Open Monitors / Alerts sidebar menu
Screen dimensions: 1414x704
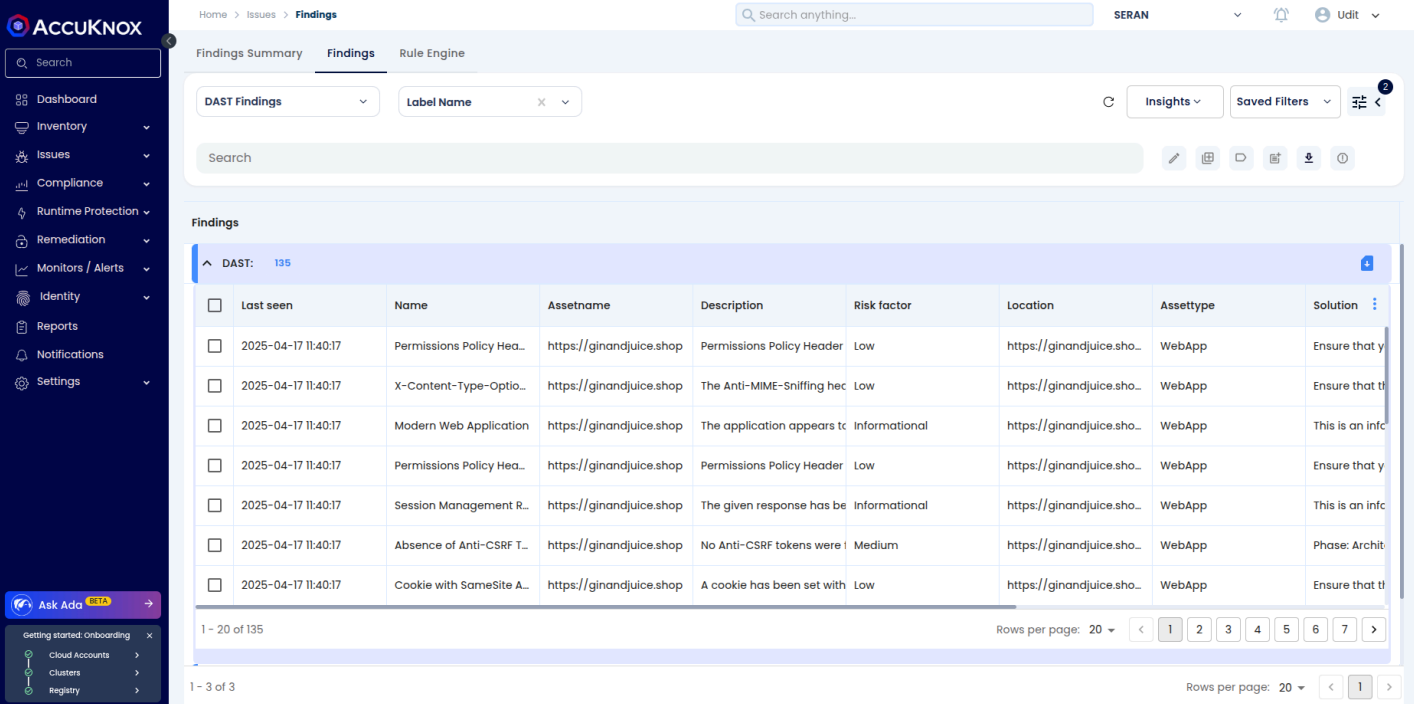tap(84, 268)
